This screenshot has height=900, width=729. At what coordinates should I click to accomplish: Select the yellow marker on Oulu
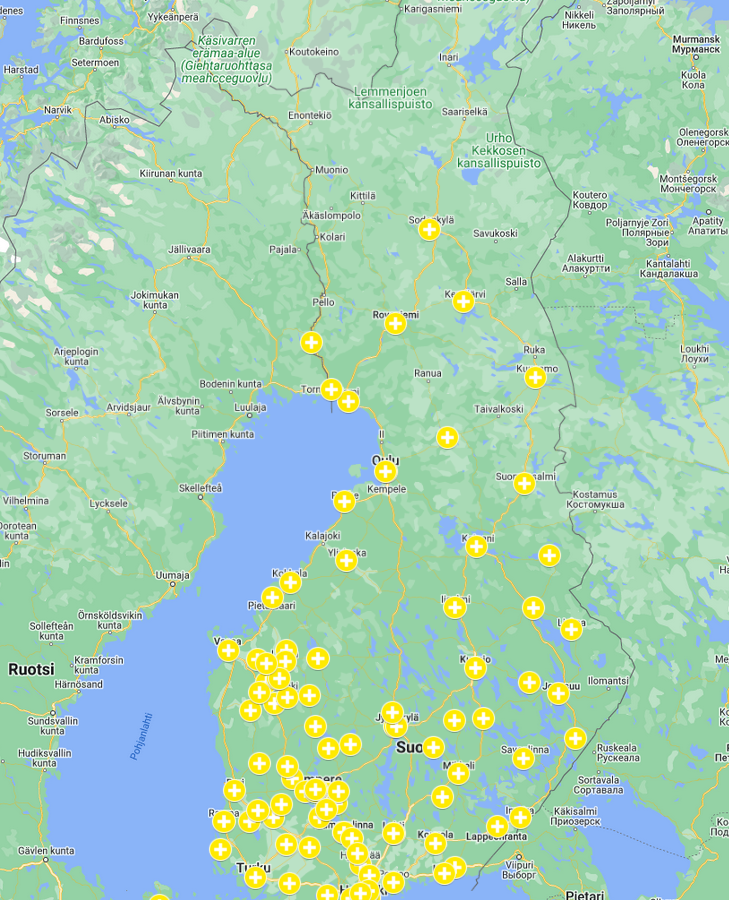(385, 471)
